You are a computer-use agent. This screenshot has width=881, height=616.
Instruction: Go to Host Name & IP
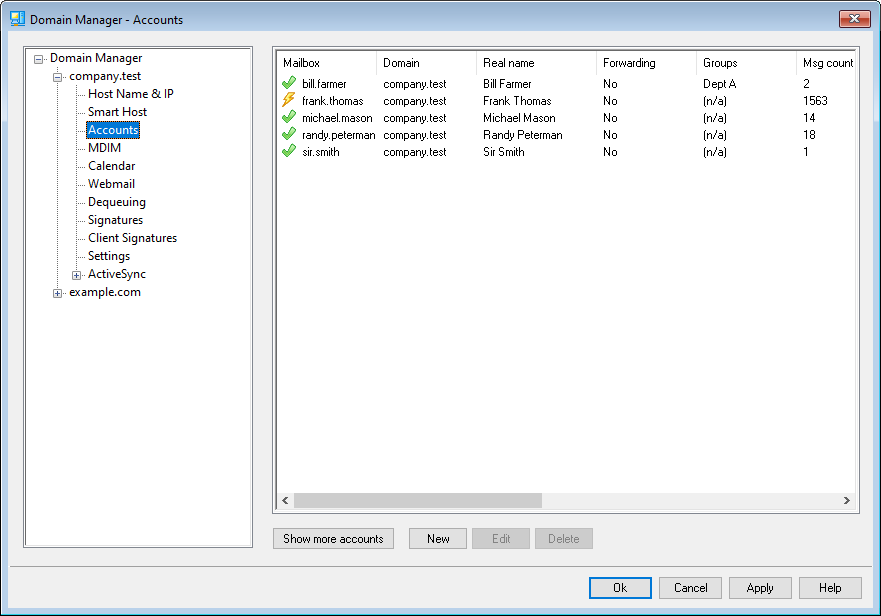pos(130,94)
